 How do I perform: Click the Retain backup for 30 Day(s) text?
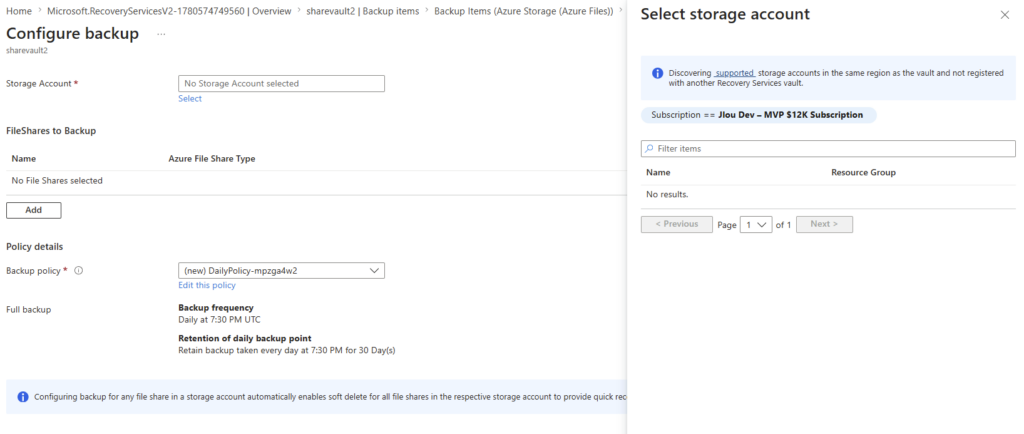click(x=287, y=350)
